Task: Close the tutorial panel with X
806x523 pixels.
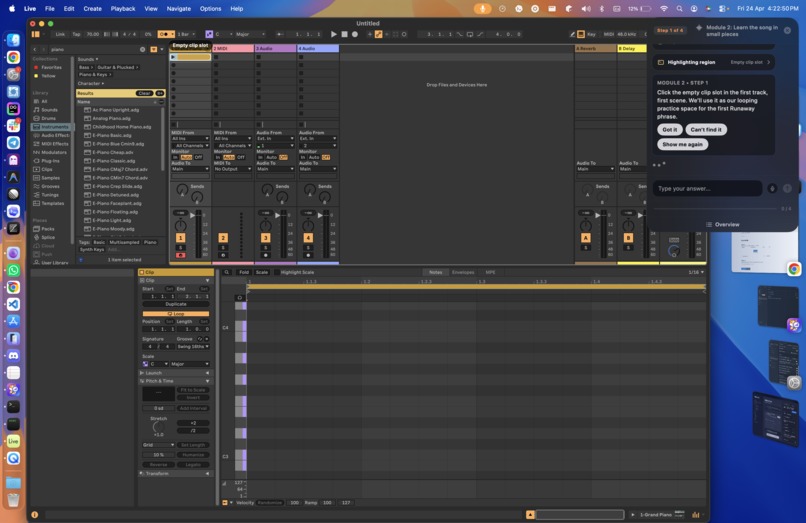Action: (787, 30)
